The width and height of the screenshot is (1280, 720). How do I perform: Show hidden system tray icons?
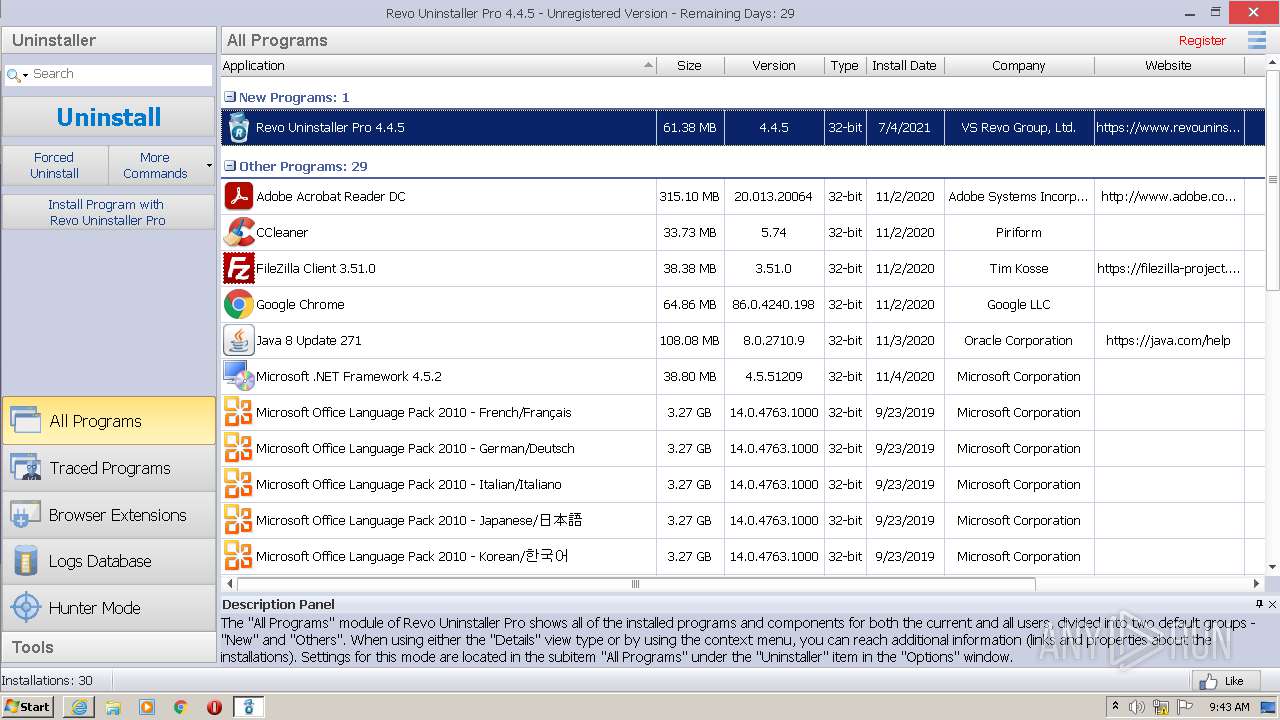click(x=1115, y=707)
